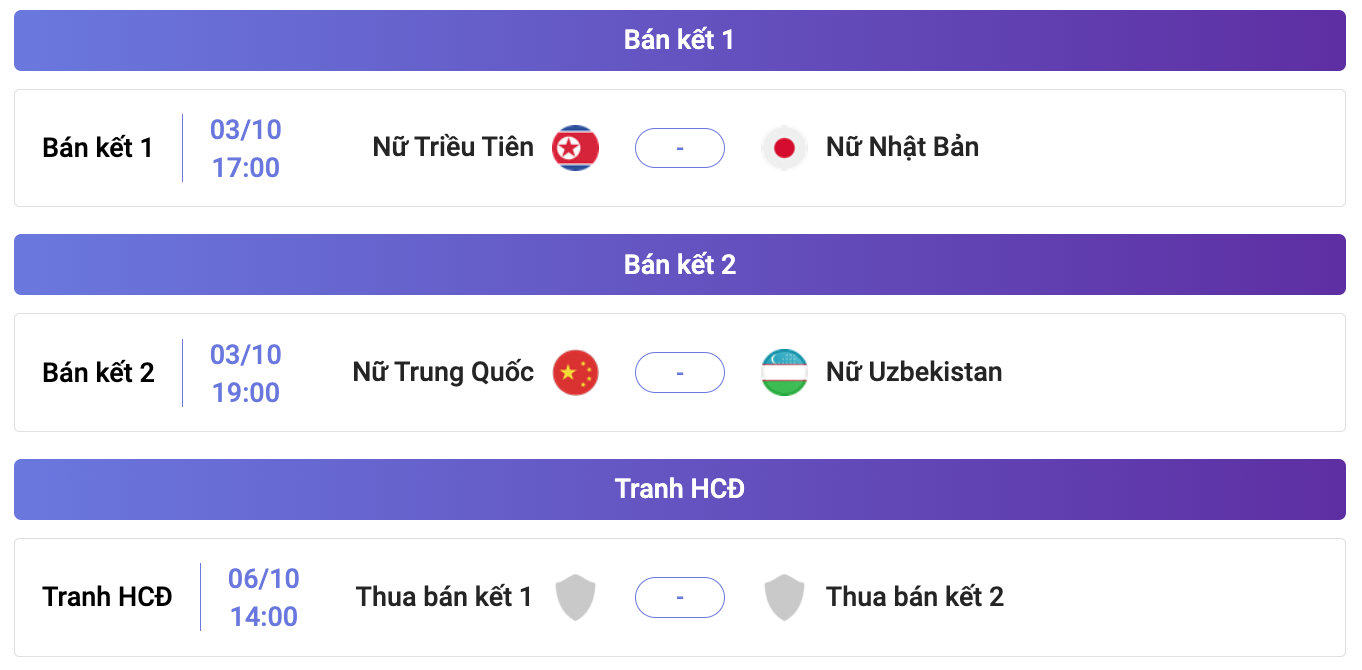Click the 03/10 19:00 match time
1362x670 pixels.
pyautogui.click(x=246, y=373)
